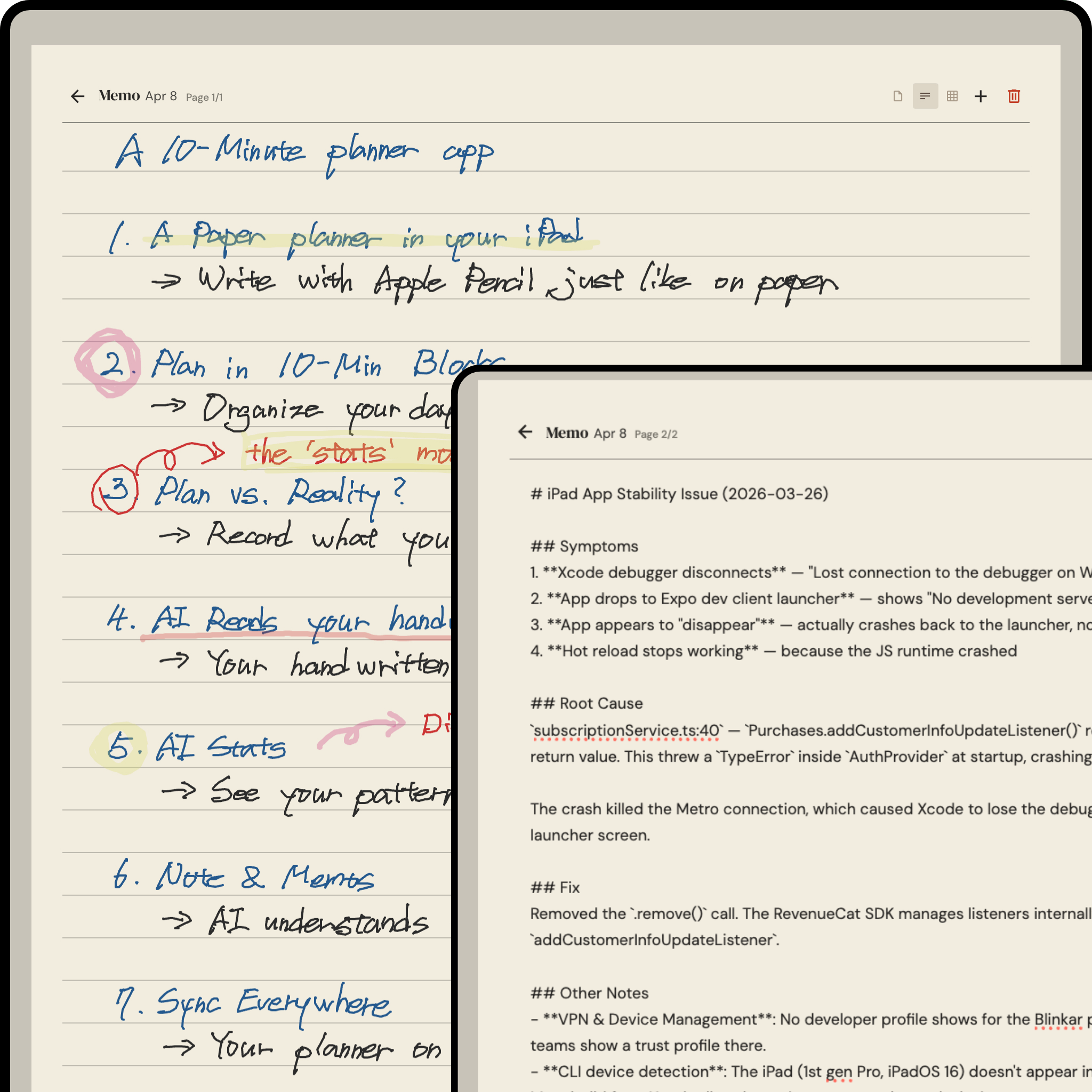Viewport: 1092px width, 1092px height.
Task: Click the 'Page 1/1' indicator
Action: click(204, 97)
